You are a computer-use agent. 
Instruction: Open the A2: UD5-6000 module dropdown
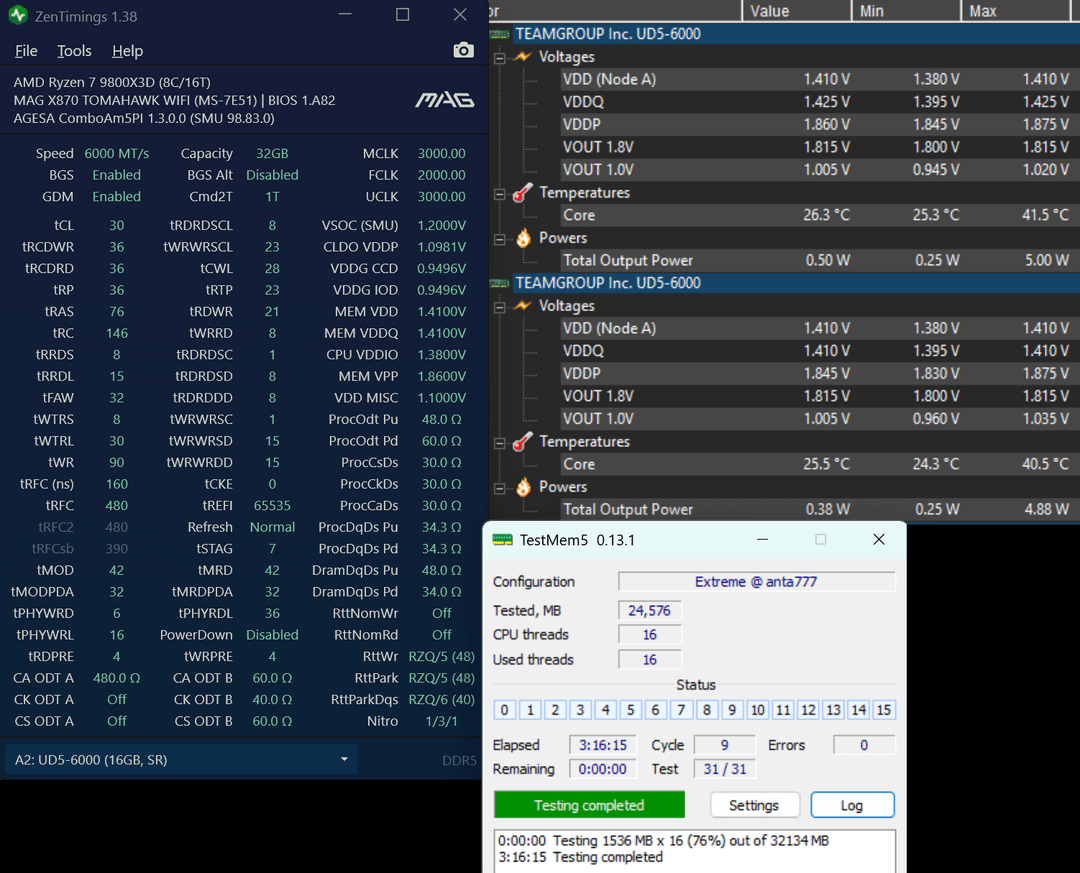(x=182, y=760)
